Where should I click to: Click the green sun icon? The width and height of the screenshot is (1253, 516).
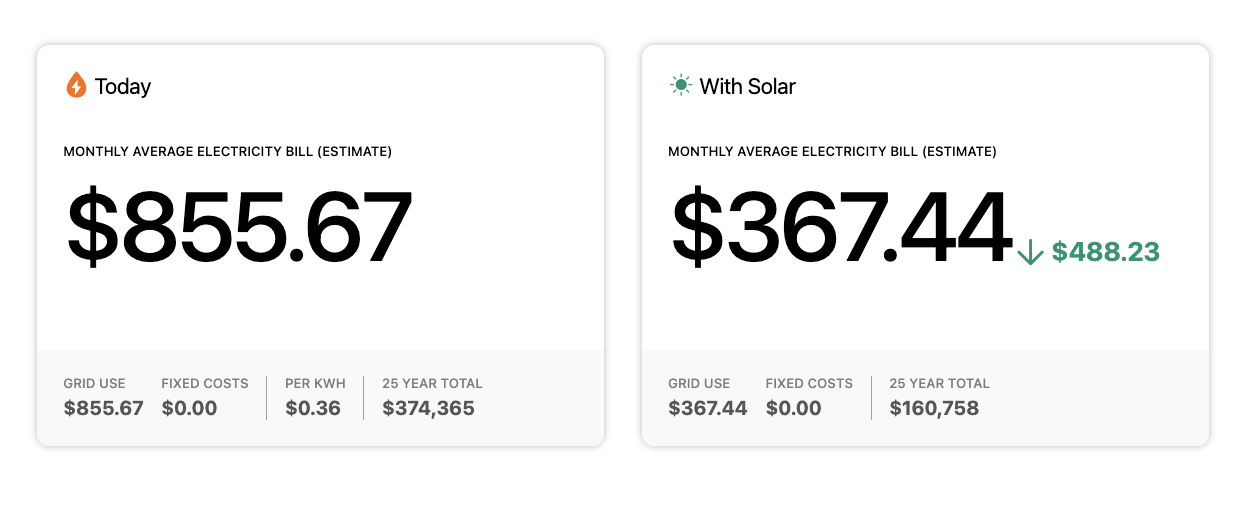point(681,86)
